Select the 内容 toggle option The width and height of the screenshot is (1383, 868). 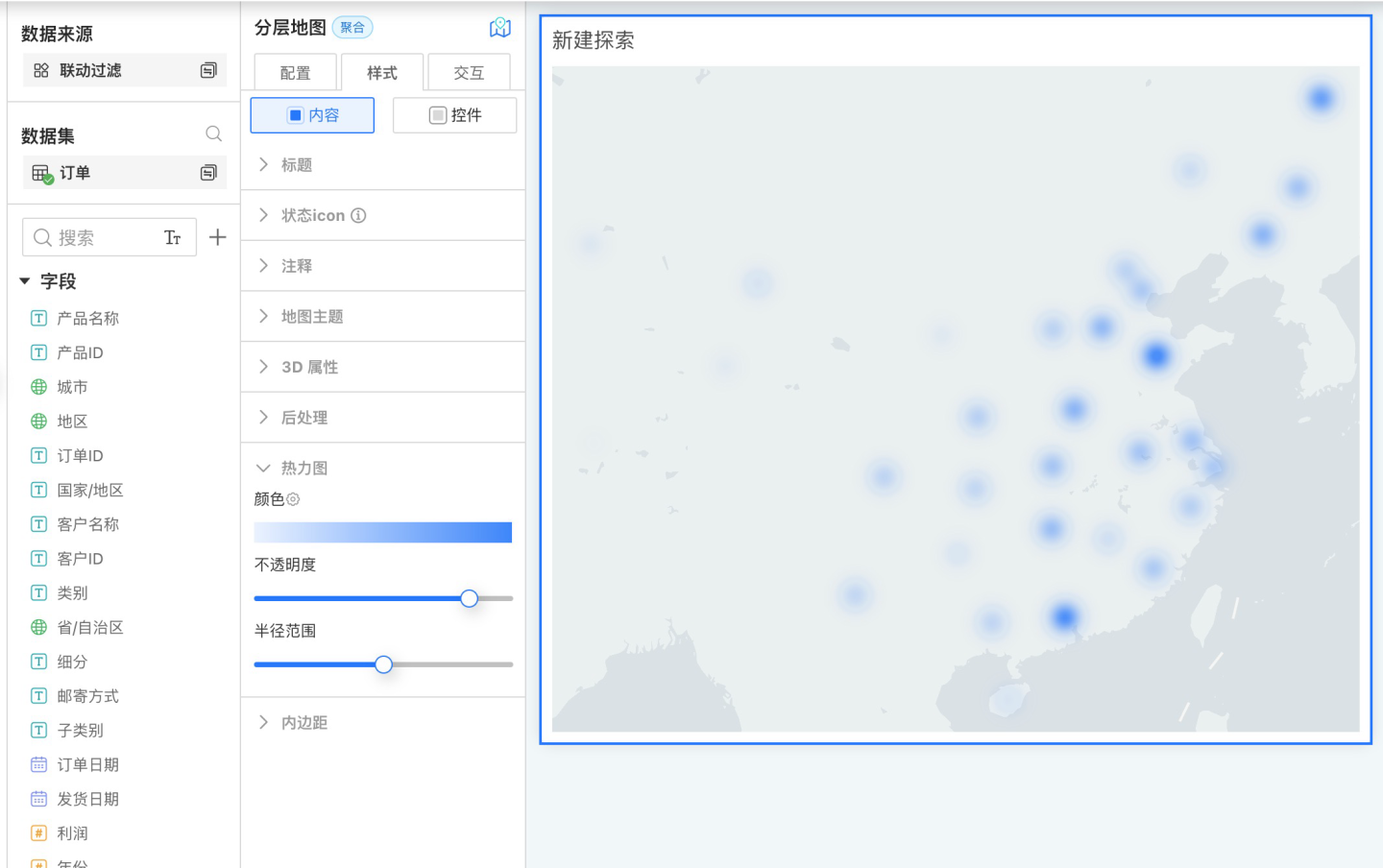(312, 115)
